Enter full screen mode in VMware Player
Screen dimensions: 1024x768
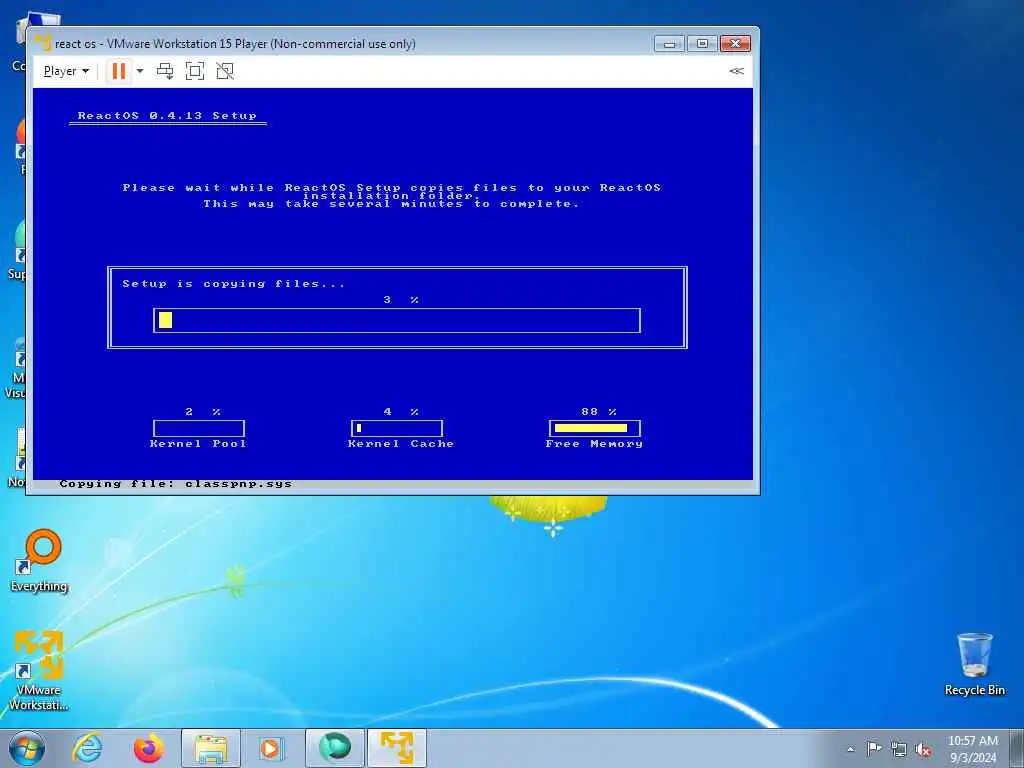tap(195, 71)
